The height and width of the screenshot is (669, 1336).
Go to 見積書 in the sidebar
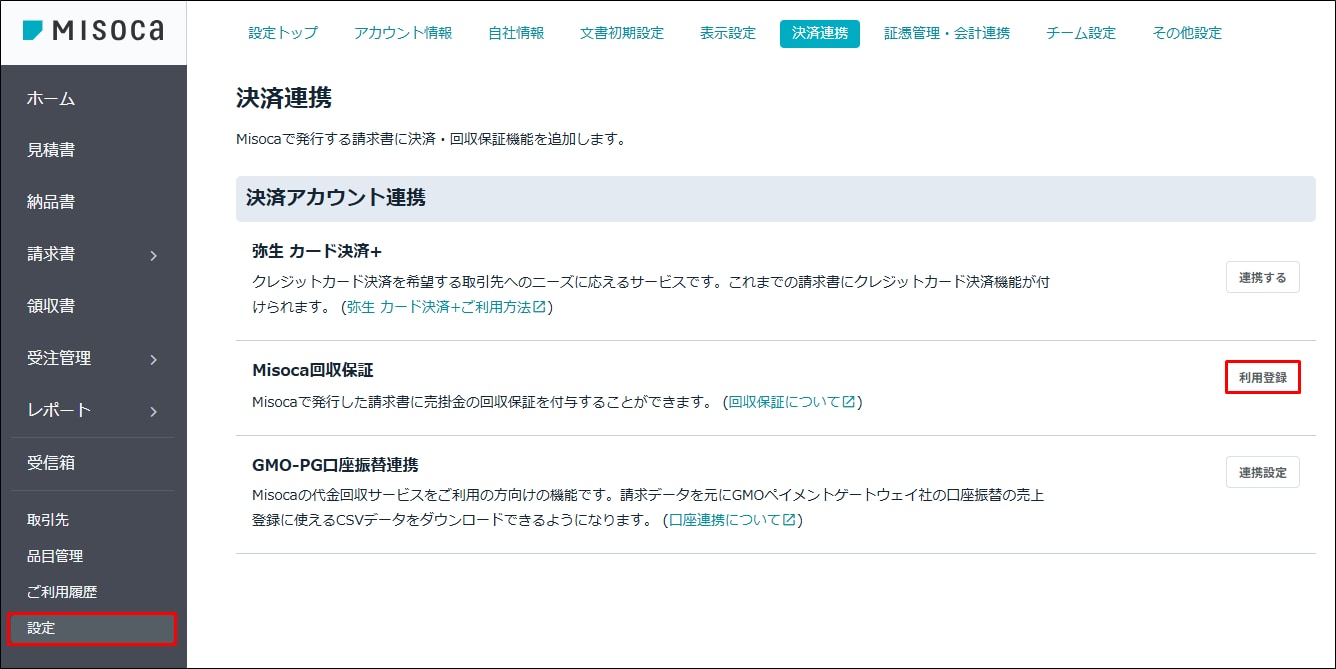tap(51, 150)
